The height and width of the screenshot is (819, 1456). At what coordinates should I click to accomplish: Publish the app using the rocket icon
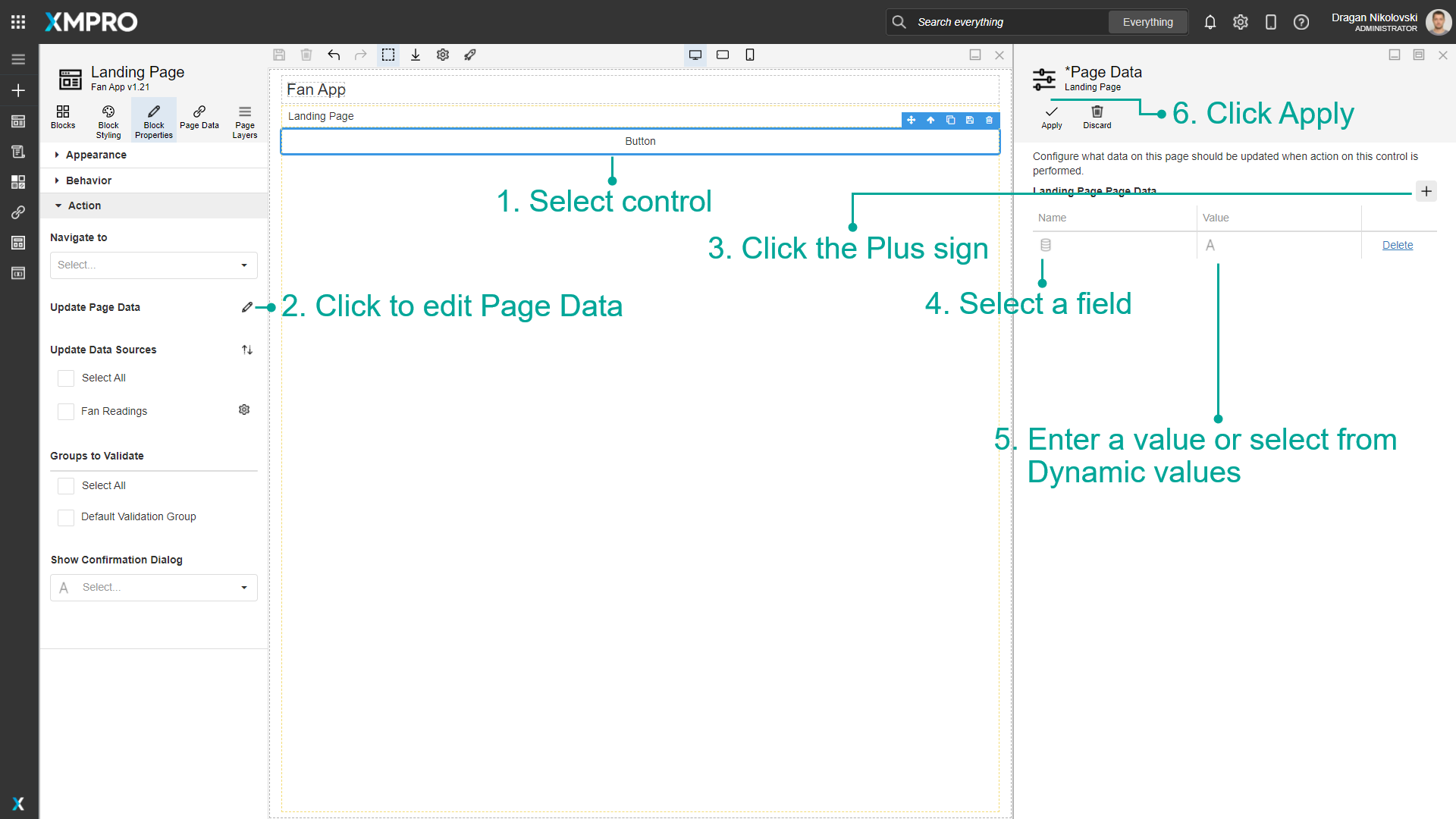(470, 55)
